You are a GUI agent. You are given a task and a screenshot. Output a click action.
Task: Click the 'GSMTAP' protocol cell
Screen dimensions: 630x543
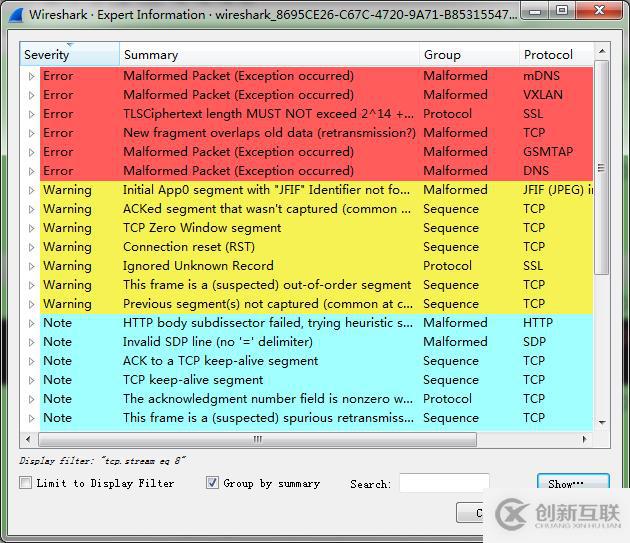(x=548, y=152)
